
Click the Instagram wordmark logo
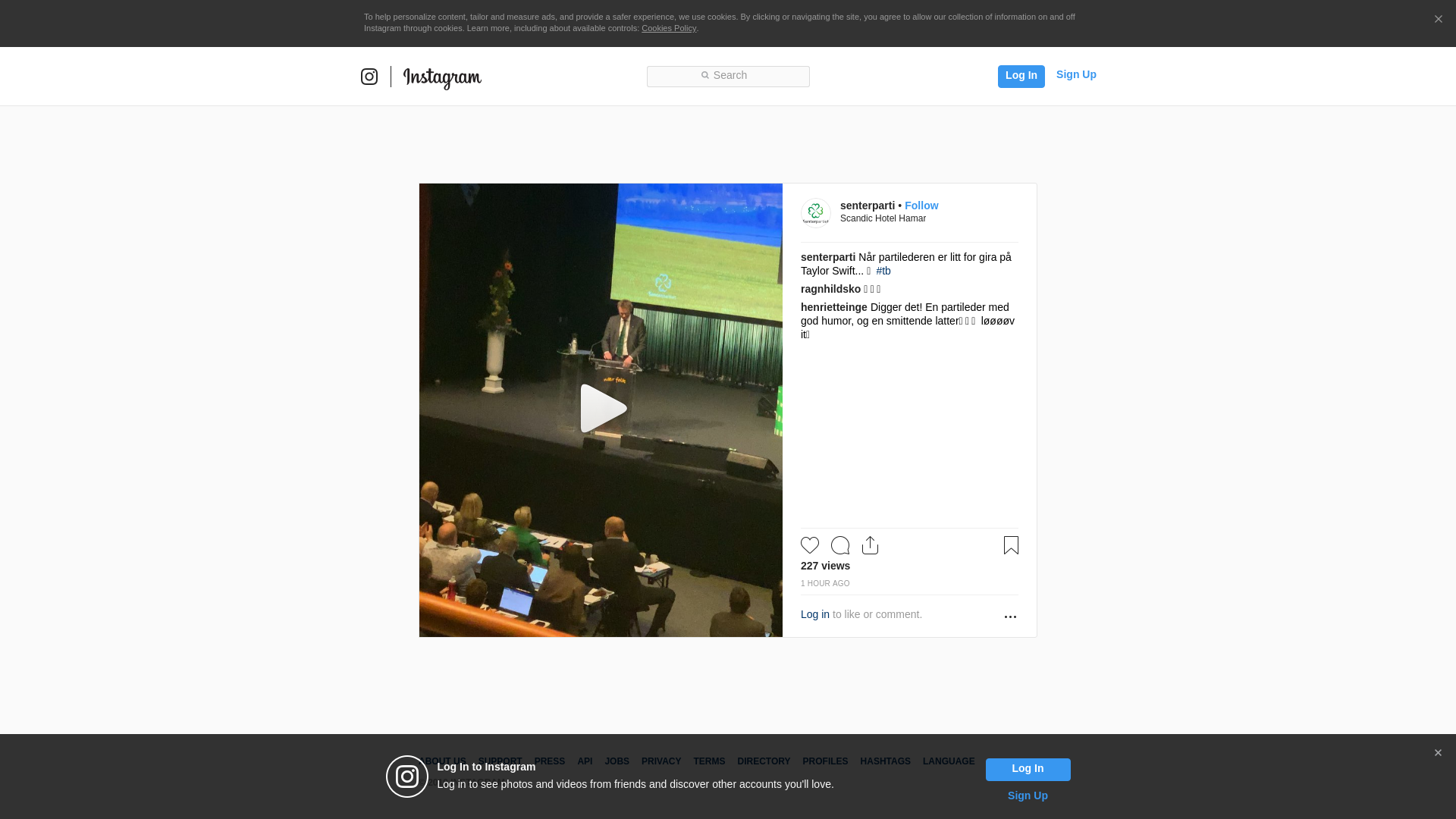(442, 78)
